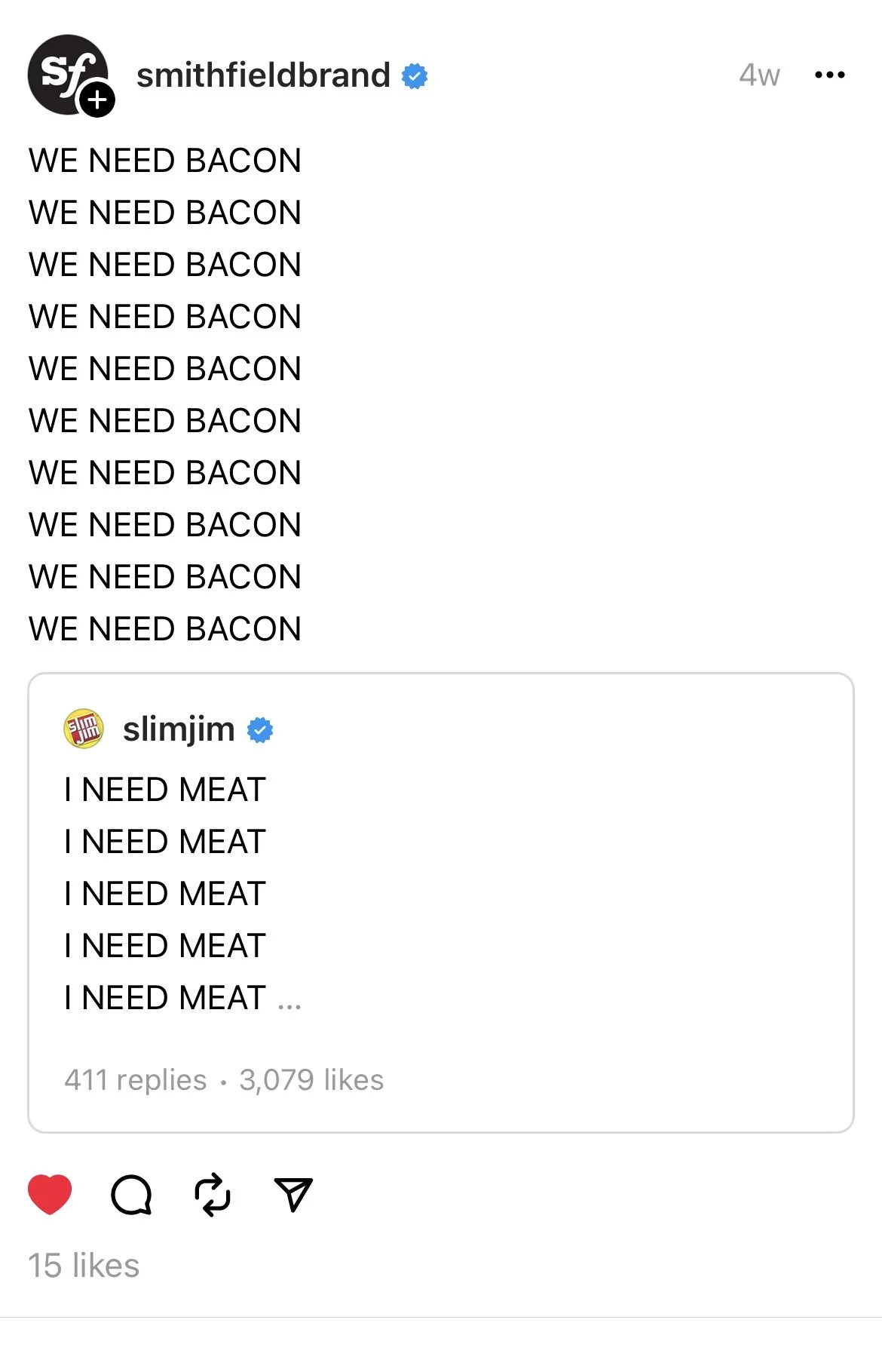Tap the repost arrows icon
This screenshot has width=882, height=1372.
[213, 1195]
